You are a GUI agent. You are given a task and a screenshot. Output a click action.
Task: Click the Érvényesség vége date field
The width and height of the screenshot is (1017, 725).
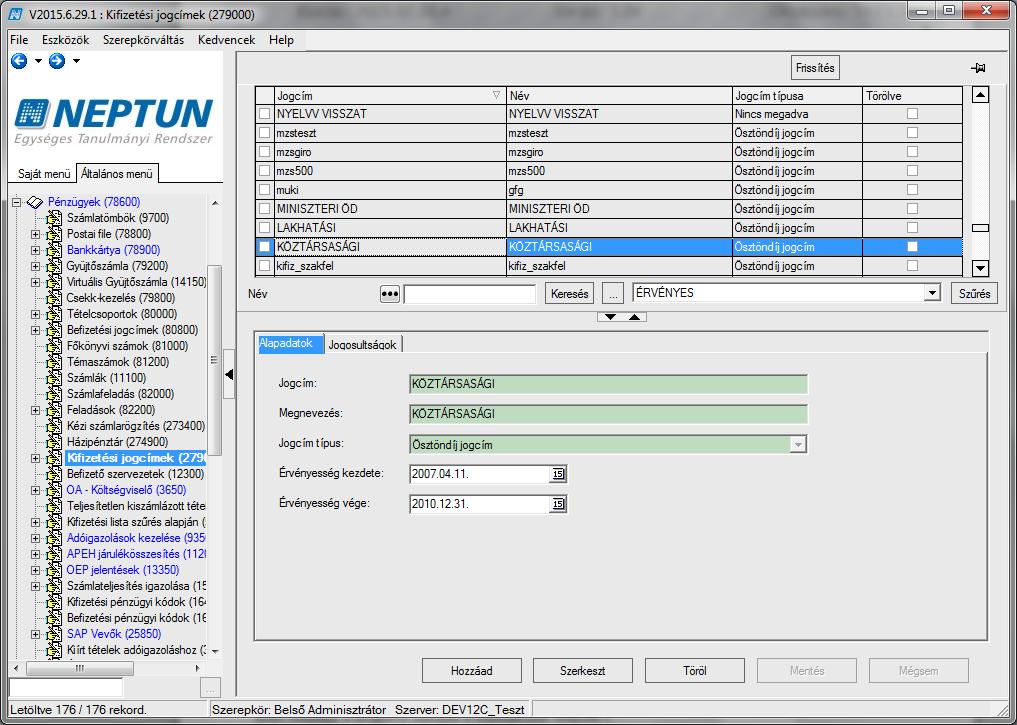click(x=480, y=504)
